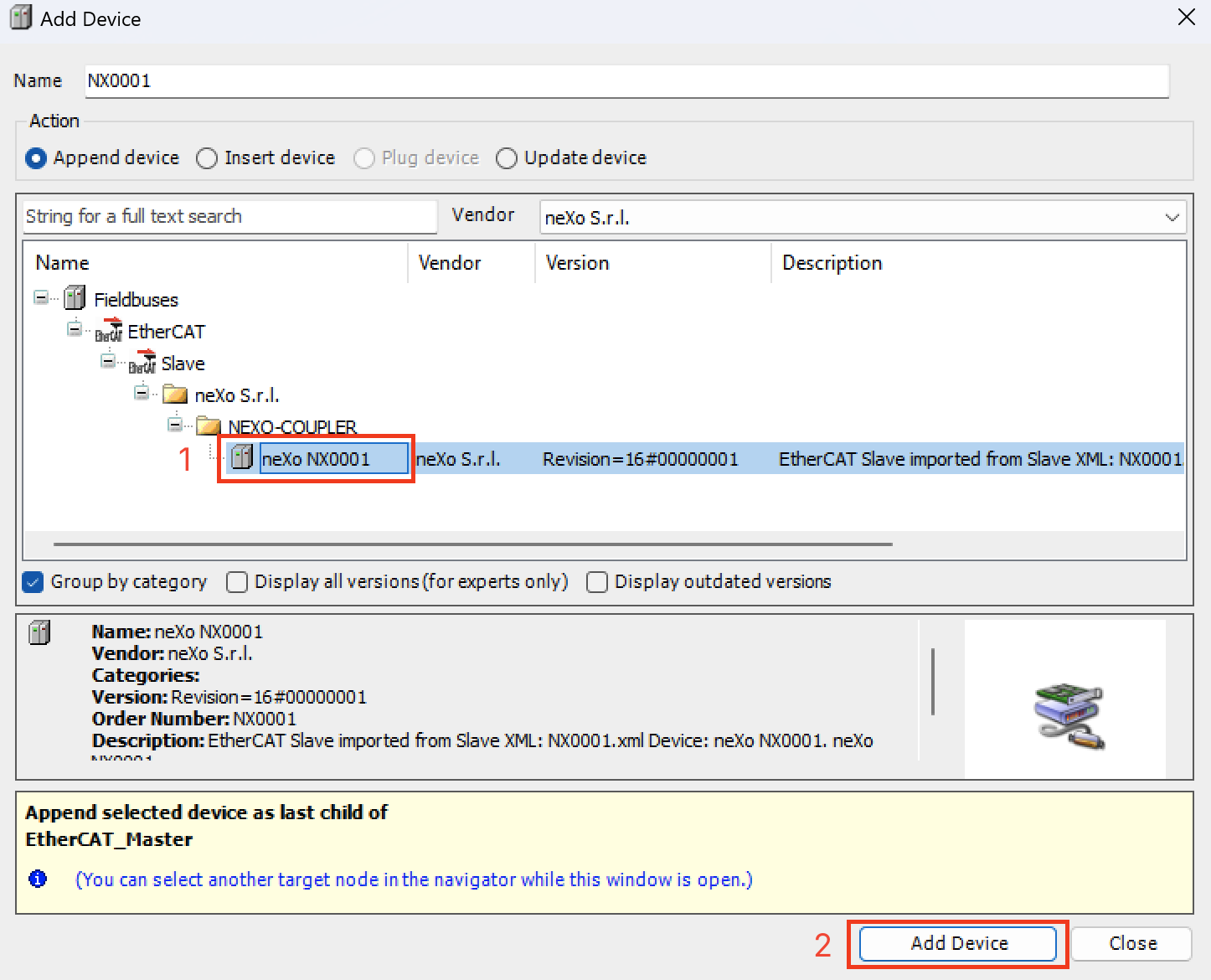Image resolution: width=1211 pixels, height=980 pixels.
Task: Click the neXo S.r.l. vendor cell
Action: point(458,459)
